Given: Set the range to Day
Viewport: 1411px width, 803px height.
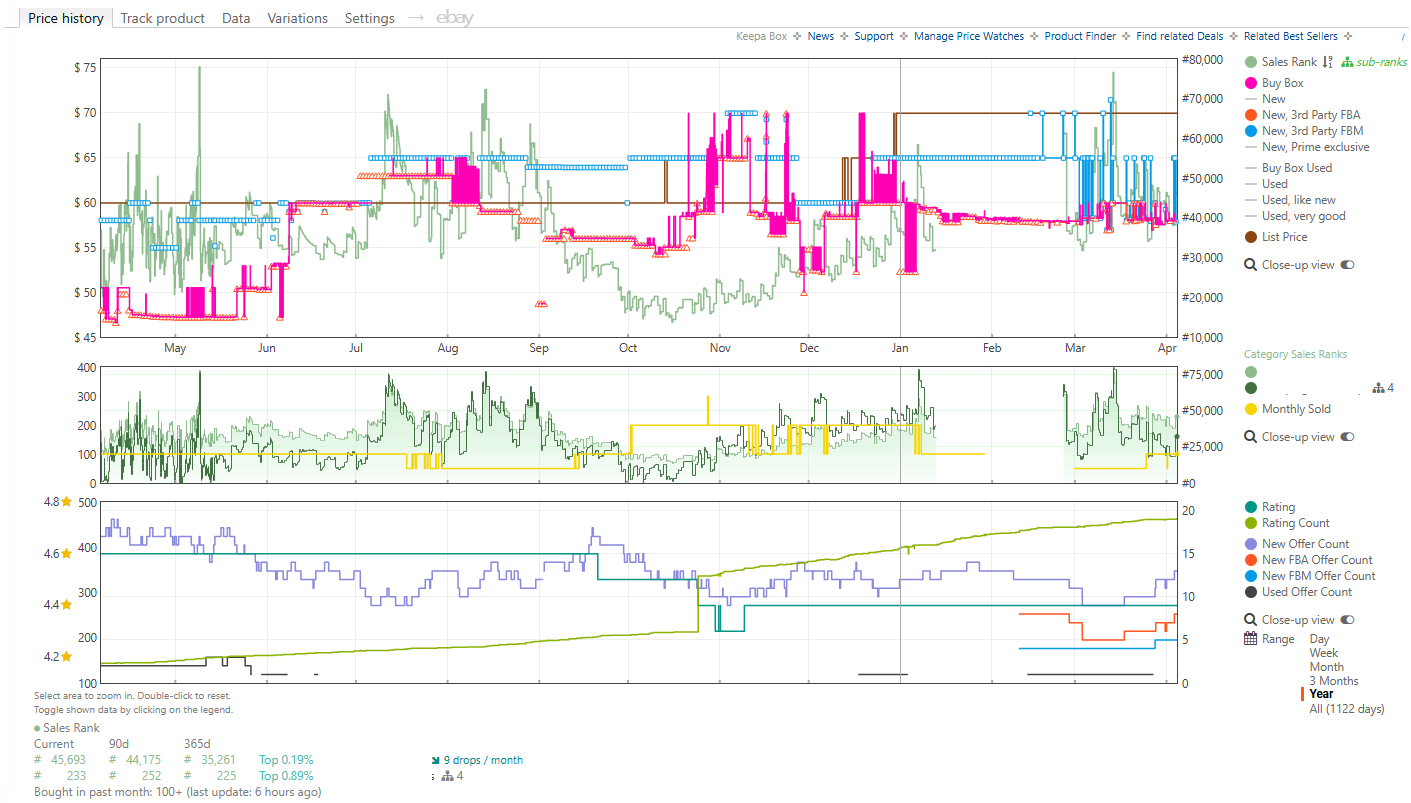Looking at the screenshot, I should point(1320,639).
